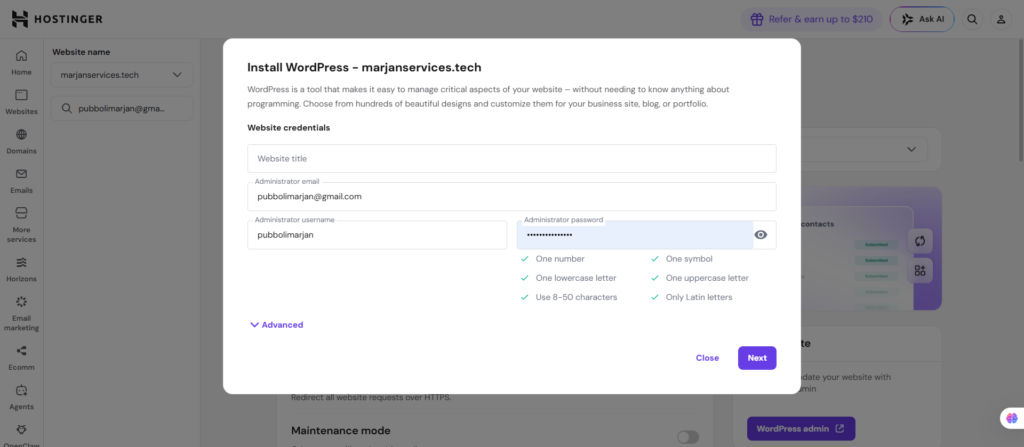
Task: Open Emails sidebar section
Action: point(22,180)
